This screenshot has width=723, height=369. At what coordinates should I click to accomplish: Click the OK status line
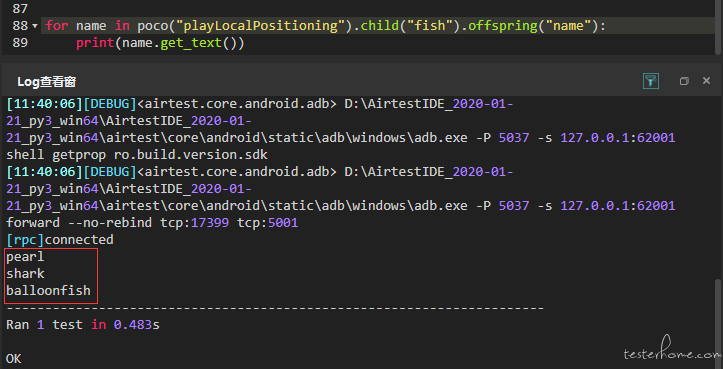(x=13, y=359)
